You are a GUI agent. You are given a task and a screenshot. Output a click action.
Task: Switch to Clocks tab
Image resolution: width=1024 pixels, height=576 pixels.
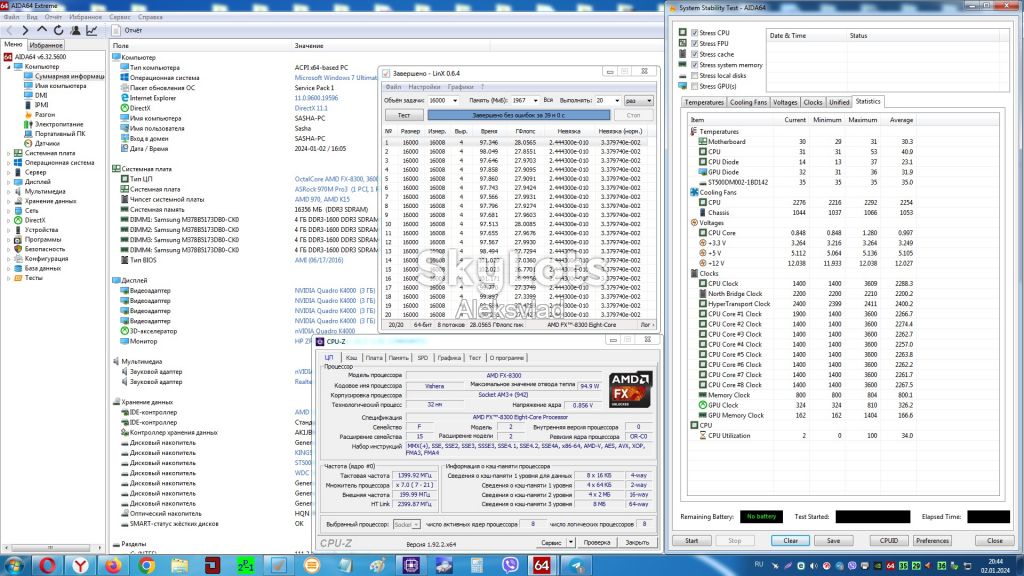coord(812,103)
